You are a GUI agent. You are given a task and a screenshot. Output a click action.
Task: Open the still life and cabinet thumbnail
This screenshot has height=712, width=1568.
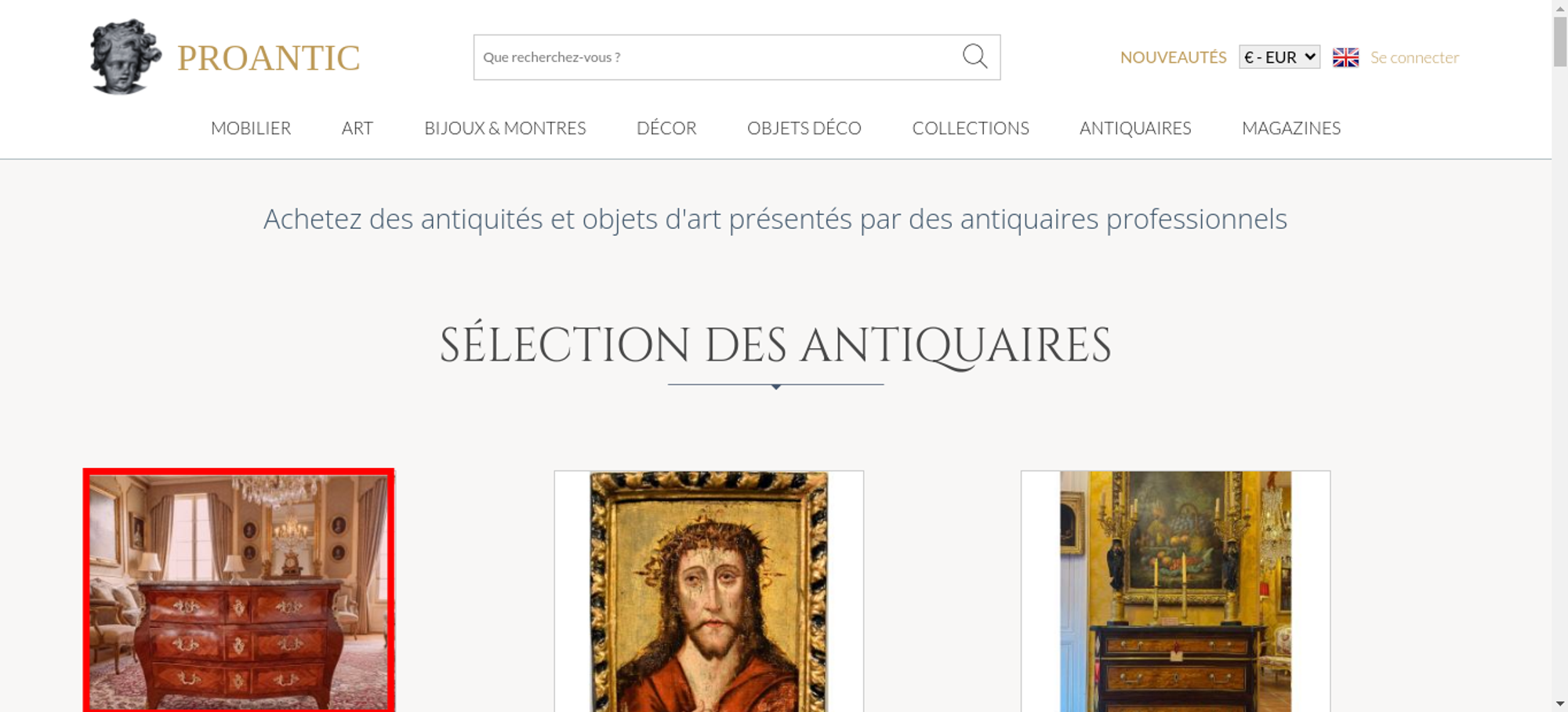pyautogui.click(x=1175, y=592)
